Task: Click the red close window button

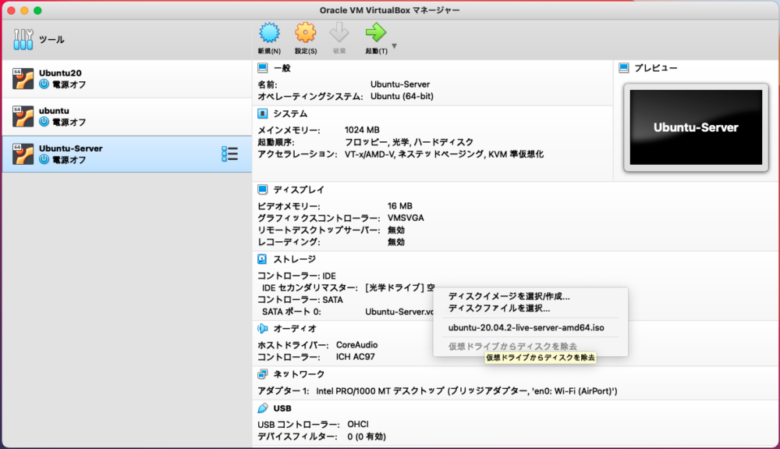Action: (x=11, y=10)
